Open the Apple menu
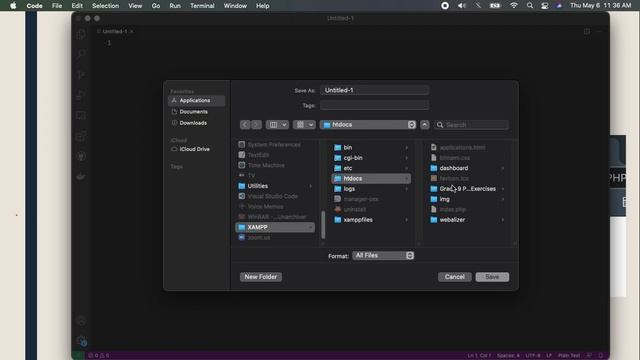Screen dimensions: 640x360 pos(13,6)
